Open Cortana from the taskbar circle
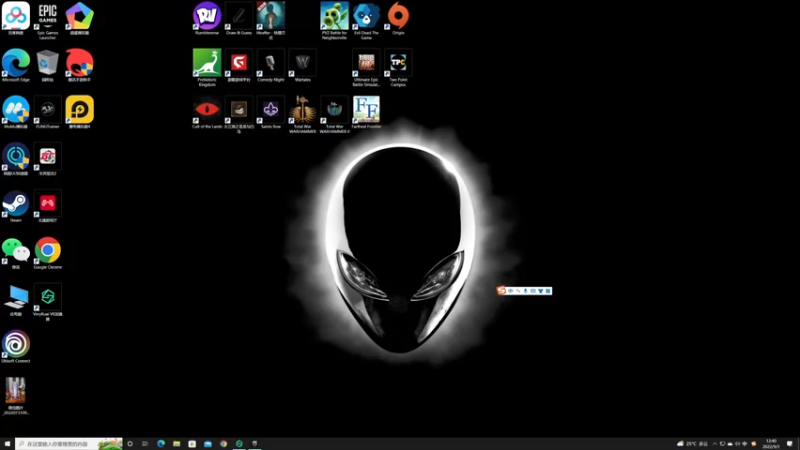This screenshot has width=800, height=450. (x=130, y=444)
